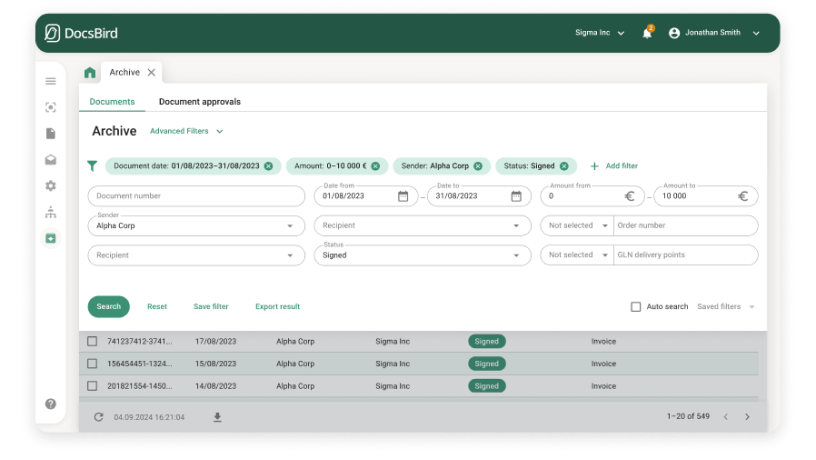Tick the checkbox for 201821554 document
Screen dimensions: 816x460
tap(92, 386)
